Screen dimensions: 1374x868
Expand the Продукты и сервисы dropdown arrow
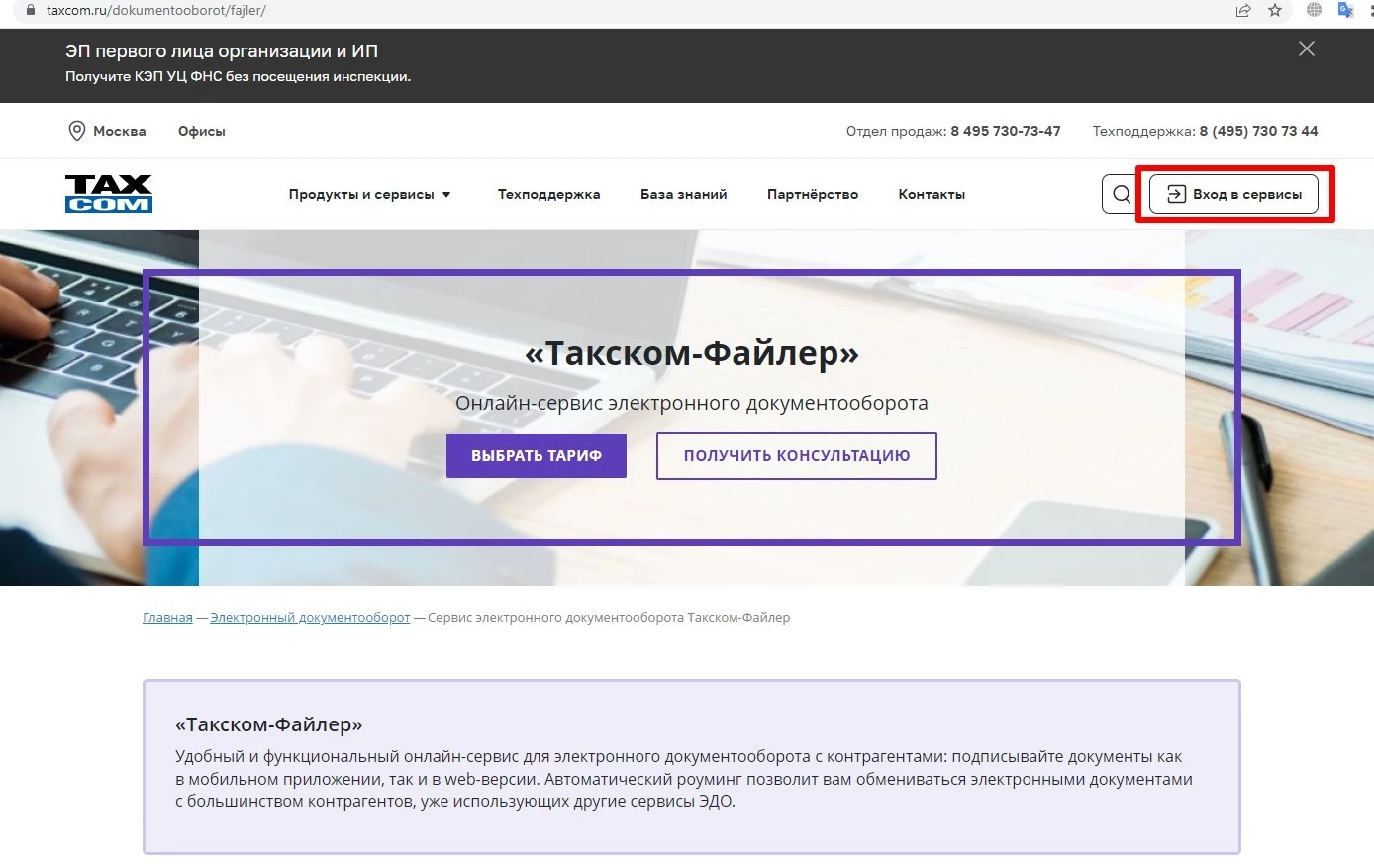[446, 195]
